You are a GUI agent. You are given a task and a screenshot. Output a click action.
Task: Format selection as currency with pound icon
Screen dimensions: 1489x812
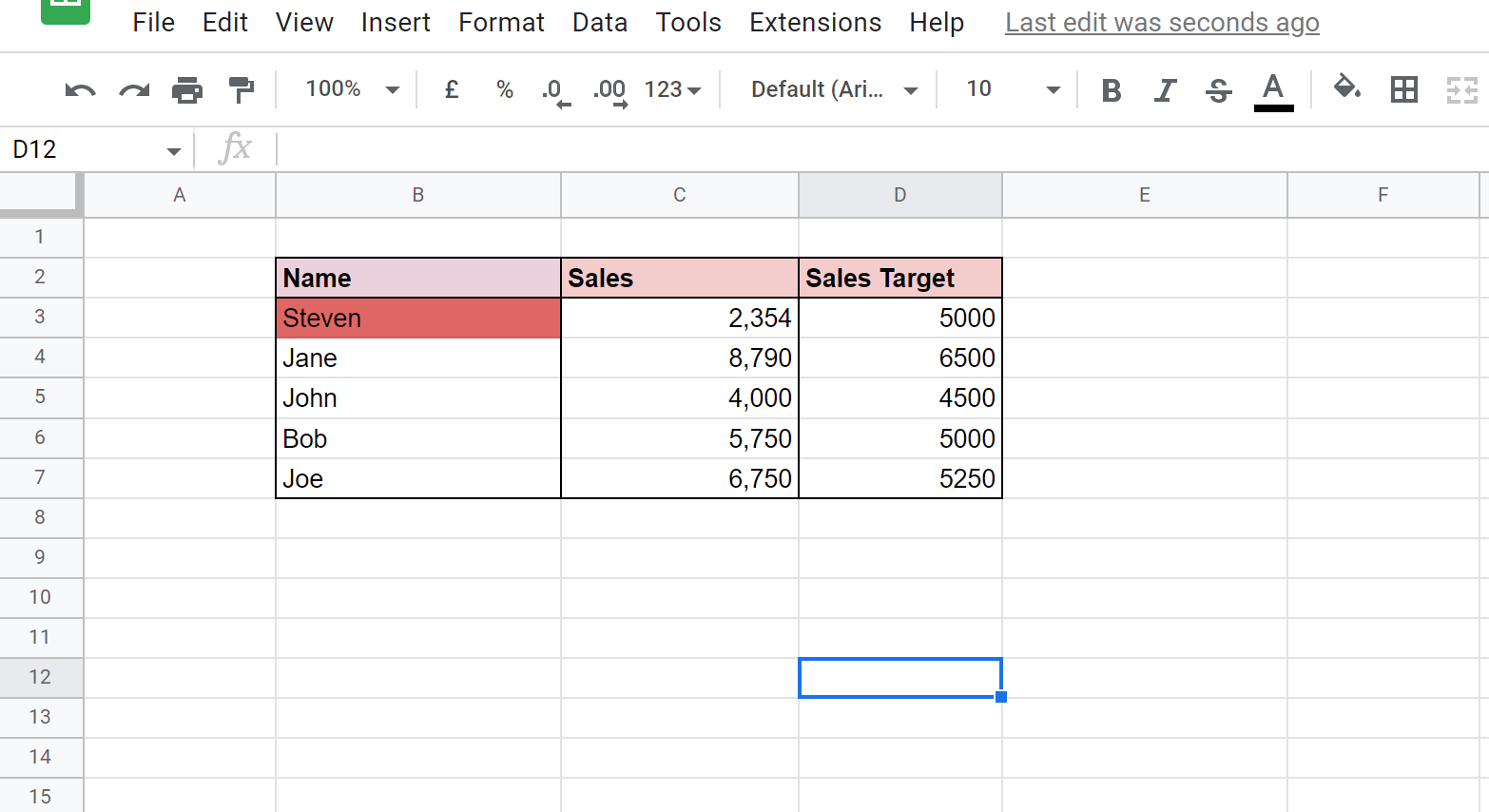(451, 89)
